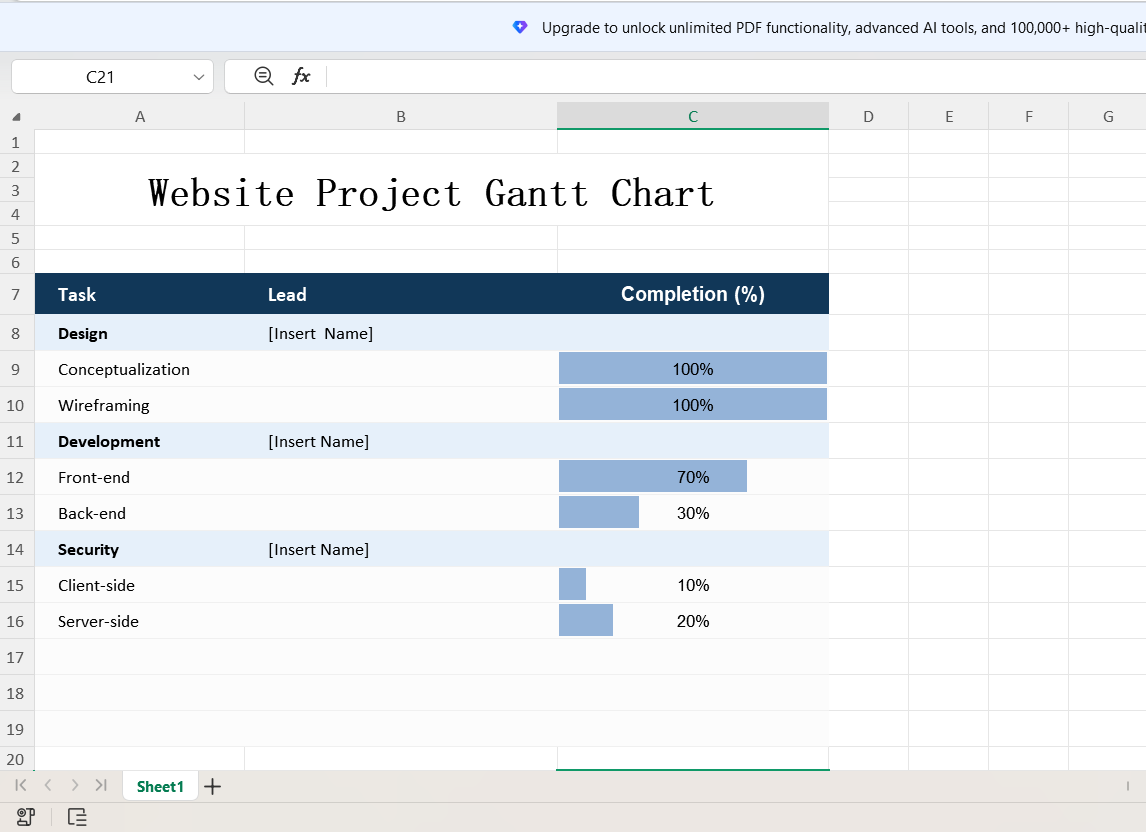Screen dimensions: 1146x832
Task: Add a new sheet with plus button
Action: [213, 787]
